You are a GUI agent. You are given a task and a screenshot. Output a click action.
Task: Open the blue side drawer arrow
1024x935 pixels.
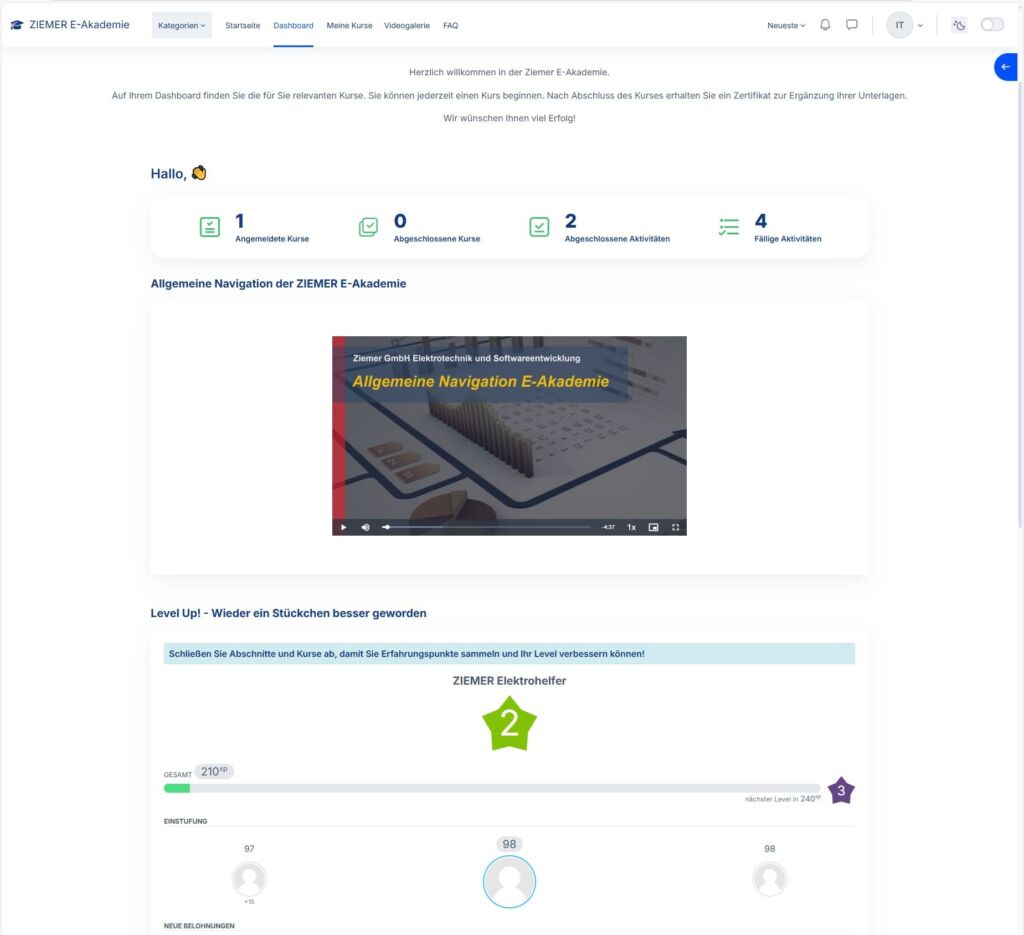(x=1006, y=67)
